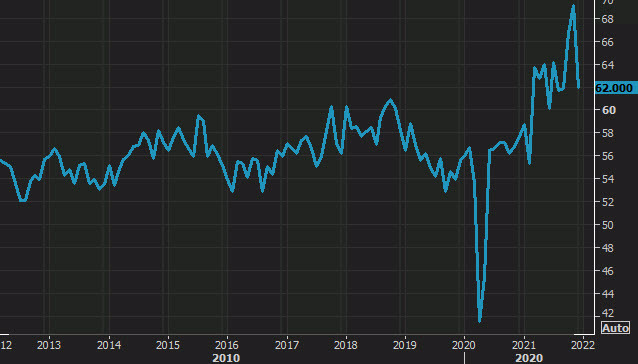Click the regular-weight 2020 year label
The height and width of the screenshot is (364, 638).
(x=464, y=345)
